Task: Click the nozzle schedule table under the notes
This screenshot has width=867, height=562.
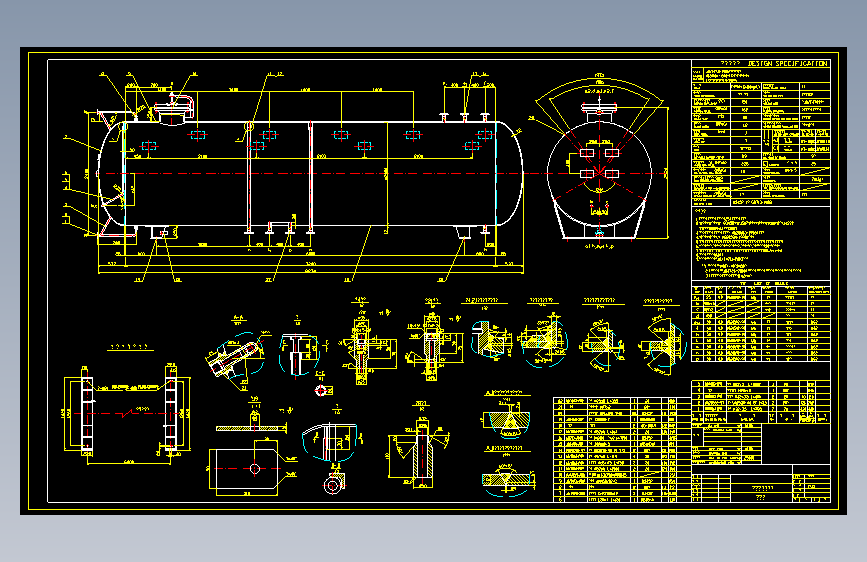Action: click(x=761, y=322)
